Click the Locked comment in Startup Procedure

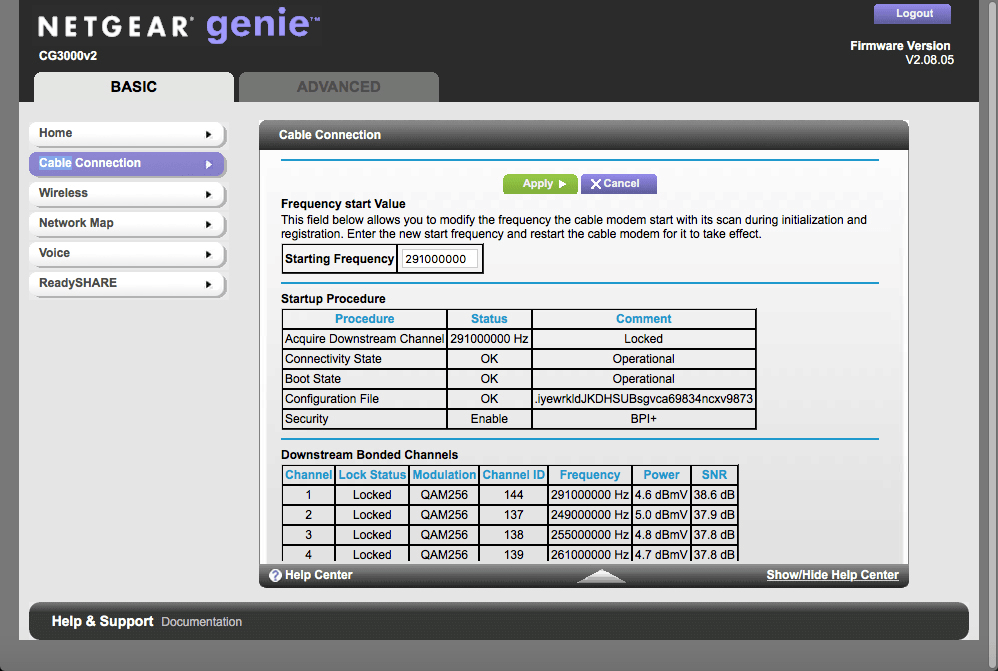pyautogui.click(x=643, y=339)
